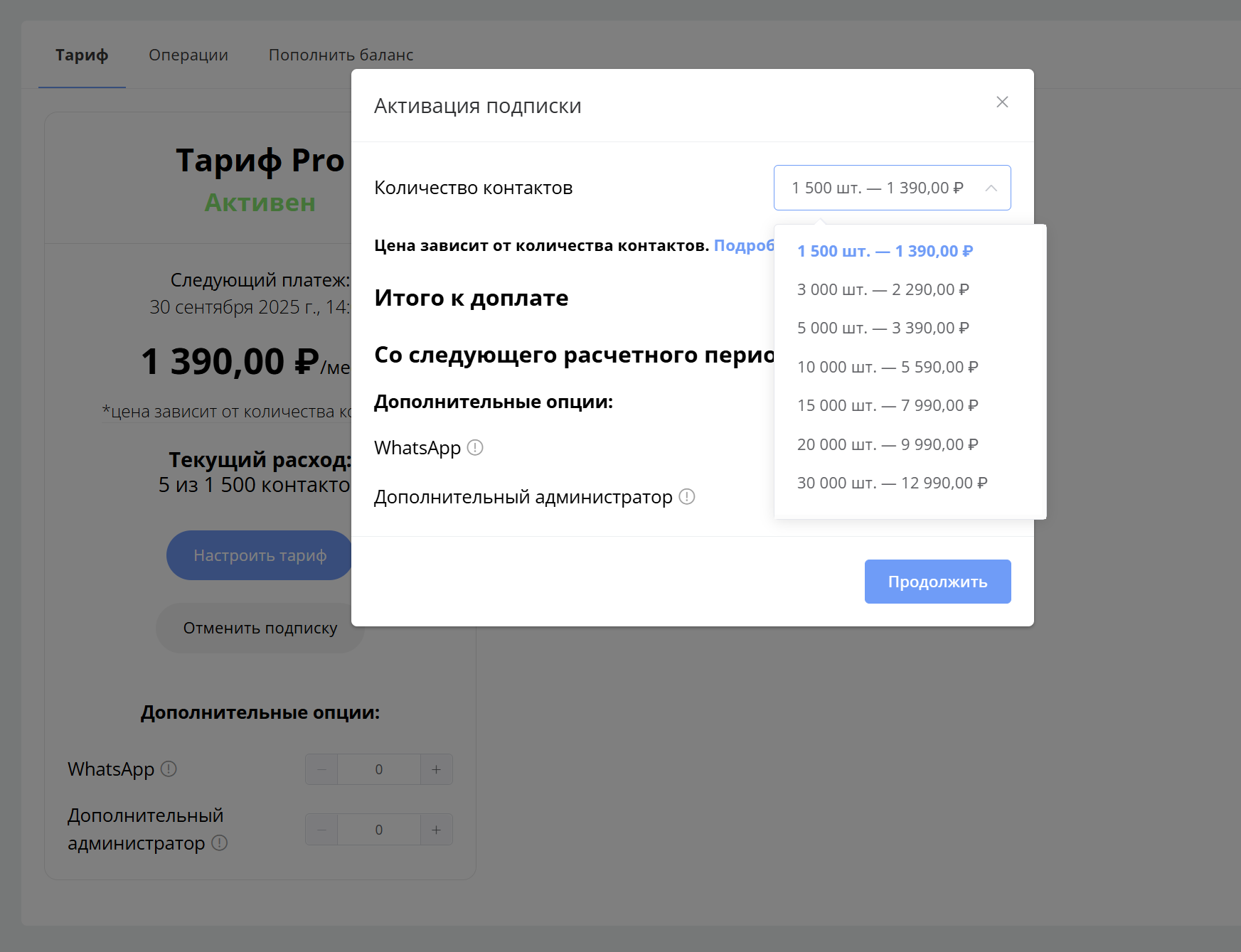This screenshot has width=1241, height=952.
Task: Decrease WhatsApp counter using minus control
Action: 321,769
